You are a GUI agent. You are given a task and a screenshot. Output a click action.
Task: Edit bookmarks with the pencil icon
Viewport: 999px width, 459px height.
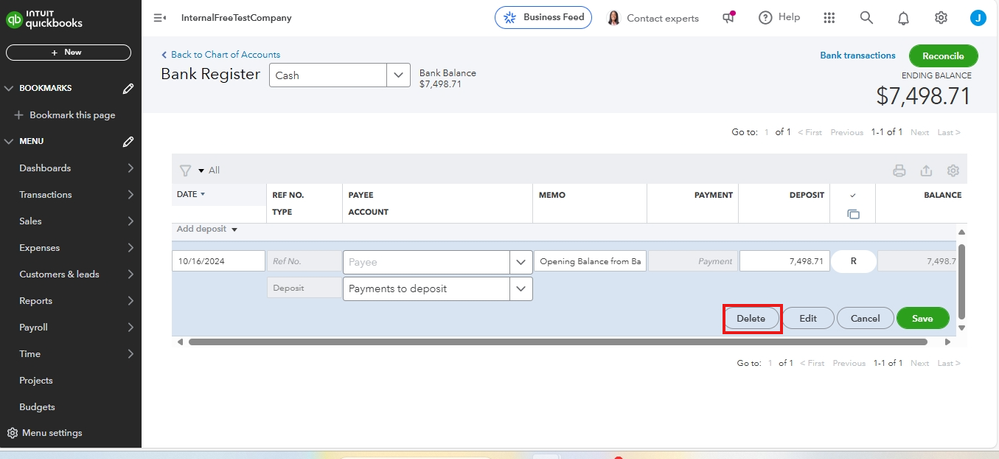click(x=128, y=89)
